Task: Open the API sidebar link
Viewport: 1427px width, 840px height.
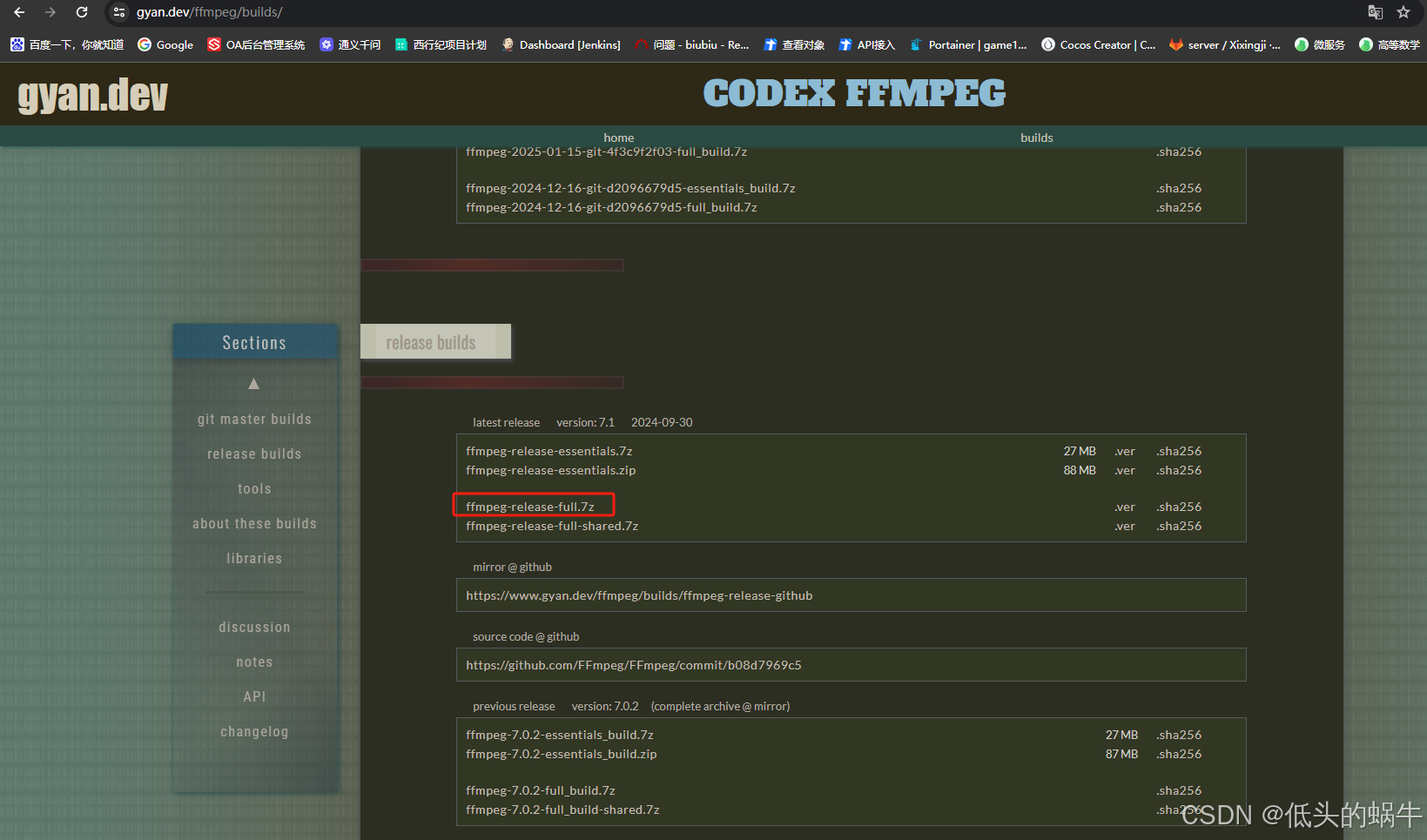Action: (x=254, y=696)
